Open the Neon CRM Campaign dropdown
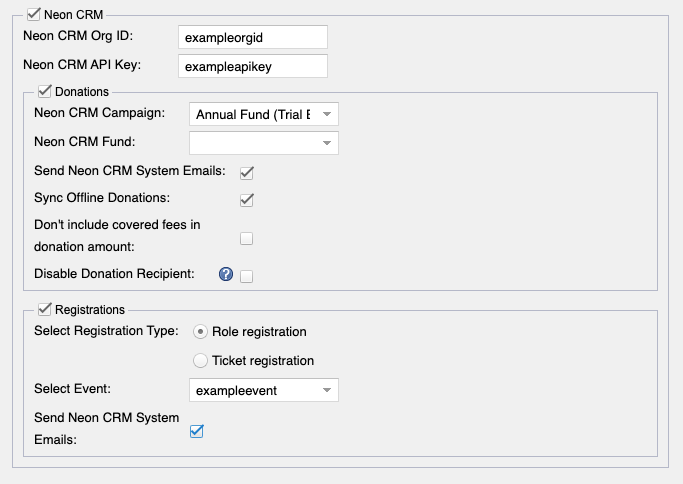Image resolution: width=683 pixels, height=484 pixels. (x=264, y=114)
